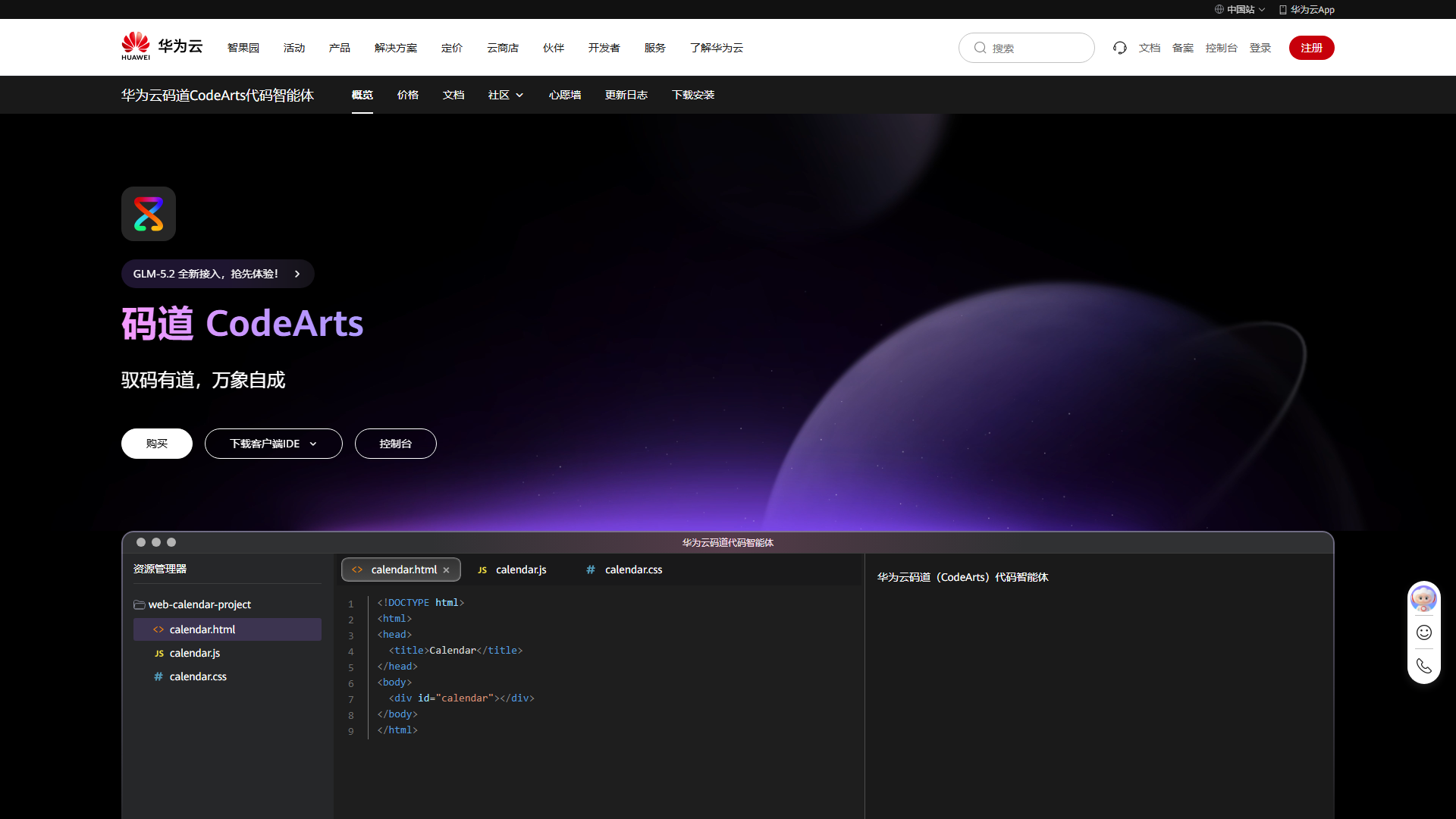Click the 控制台 hero button
The height and width of the screenshot is (819, 1456).
(396, 444)
